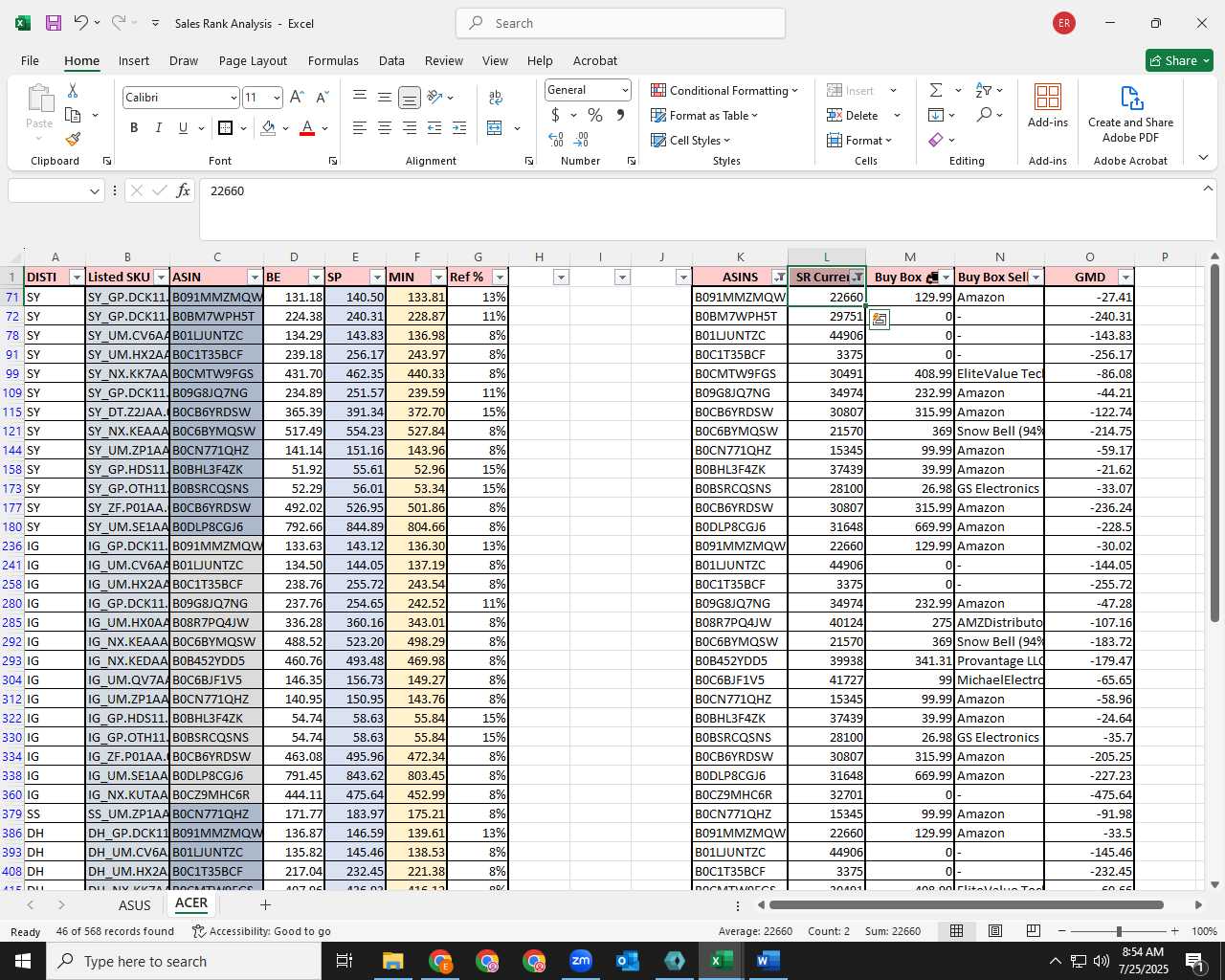Click the Increase Font Size icon
This screenshot has width=1225, height=980.
tap(297, 97)
